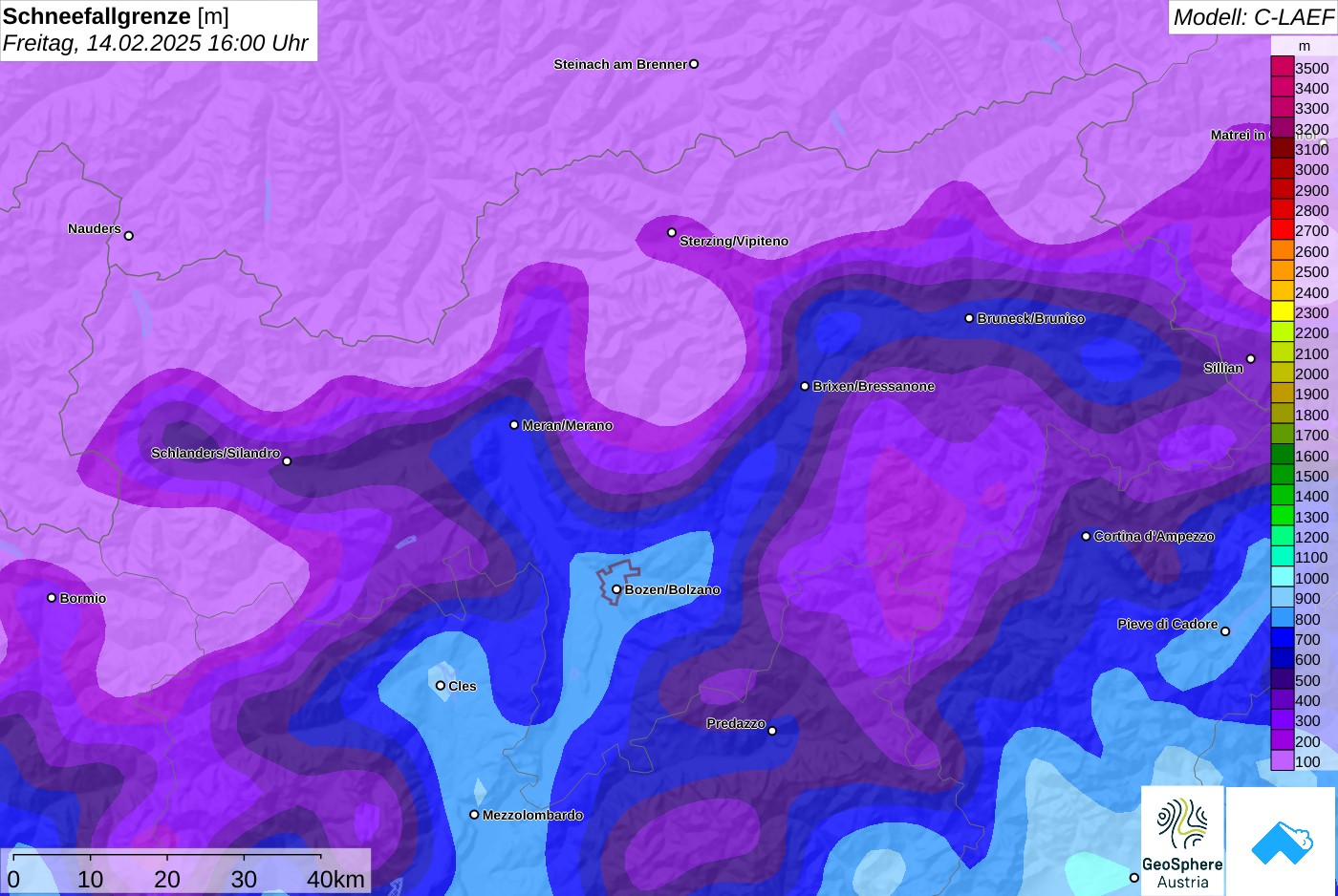Click the Matrei in label text
The height and width of the screenshot is (896, 1338).
pos(1238,135)
